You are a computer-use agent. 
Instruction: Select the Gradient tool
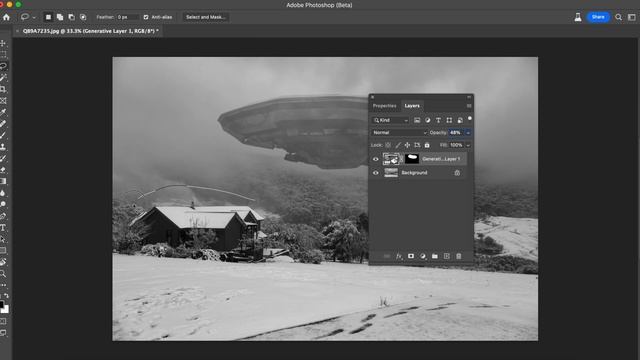(x=3, y=181)
